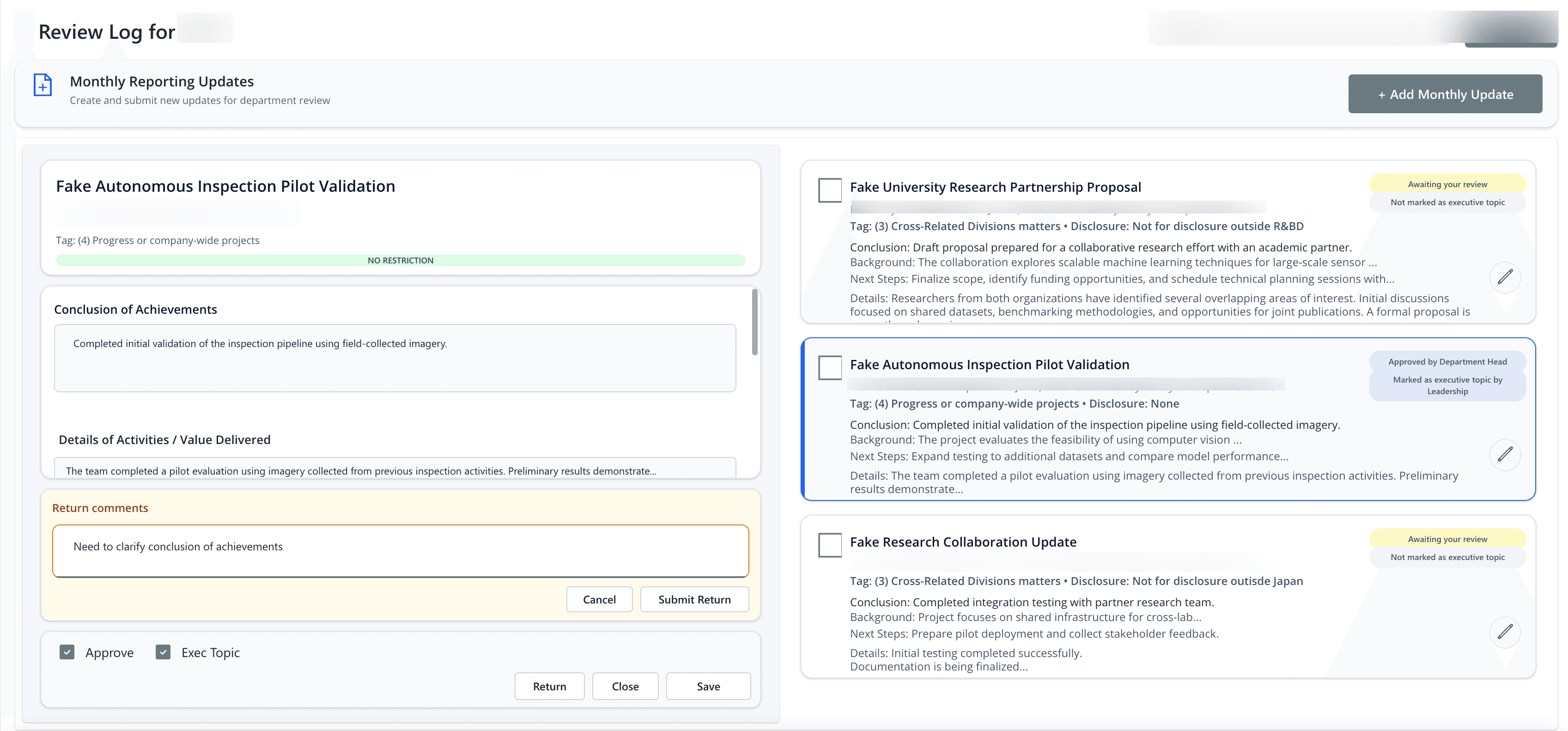The width and height of the screenshot is (1568, 731).
Task: Click Details of Activities / Value Delivered heading
Action: click(164, 440)
